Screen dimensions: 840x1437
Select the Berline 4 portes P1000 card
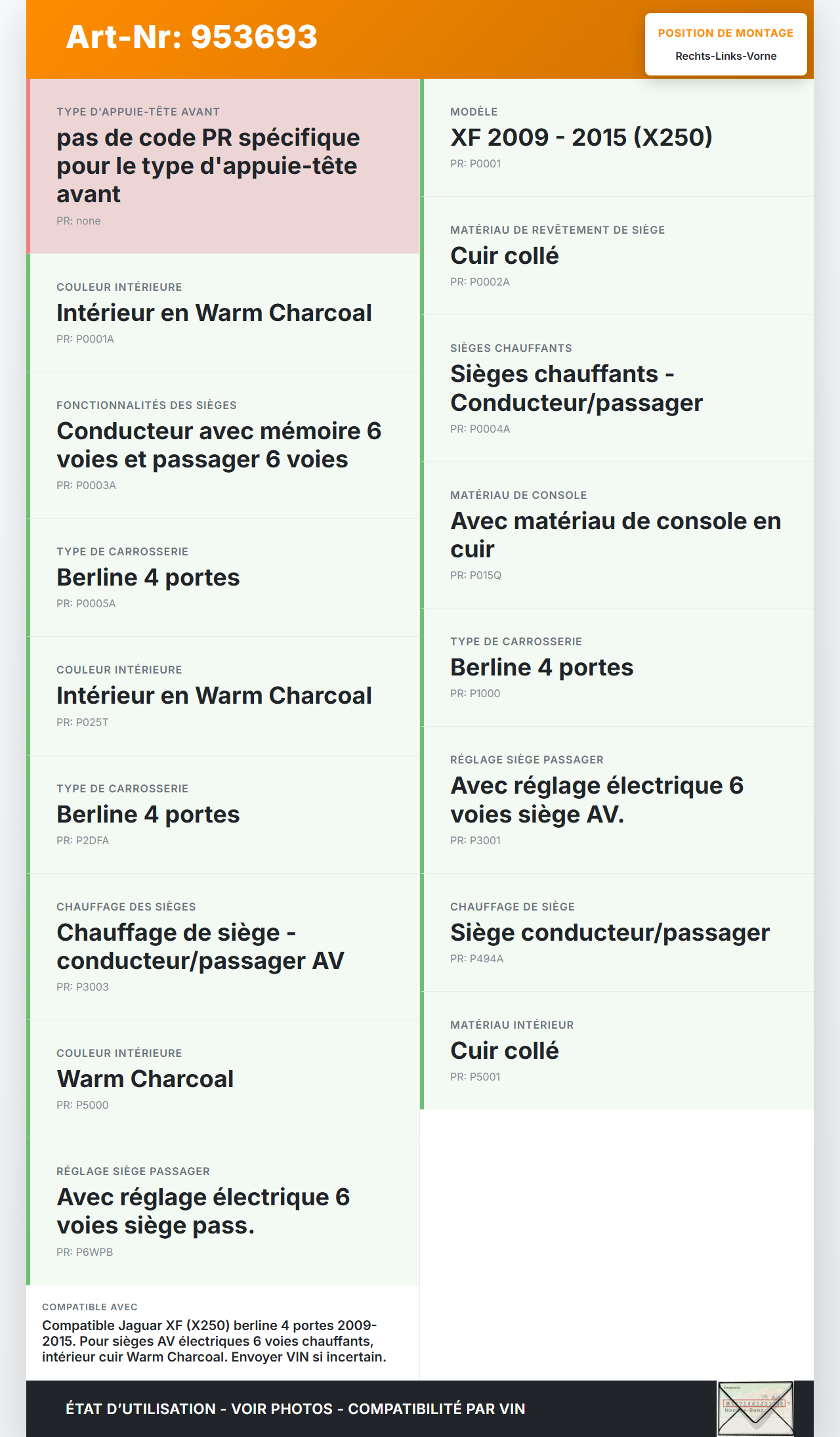click(x=618, y=667)
